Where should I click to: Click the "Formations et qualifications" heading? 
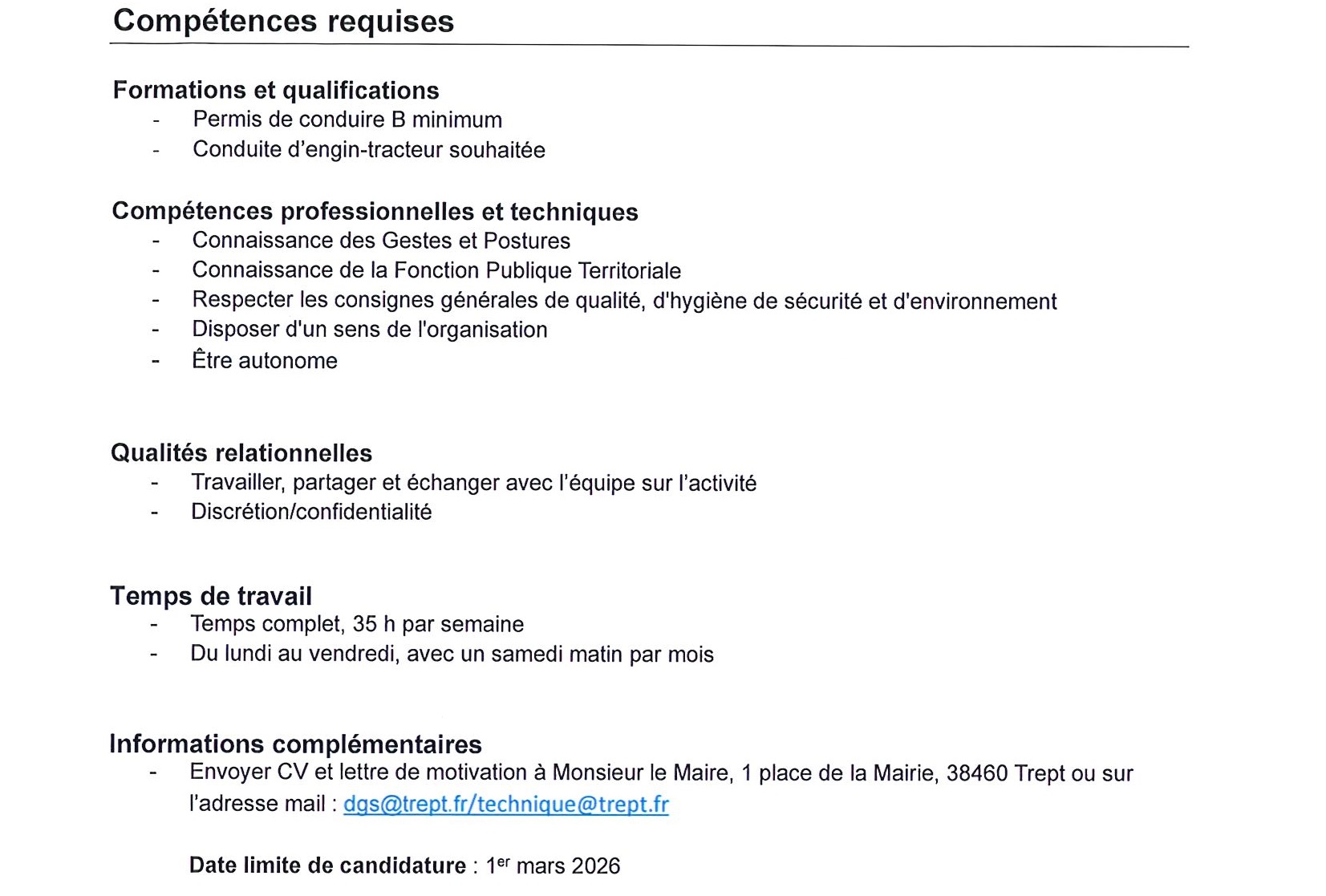tap(276, 91)
